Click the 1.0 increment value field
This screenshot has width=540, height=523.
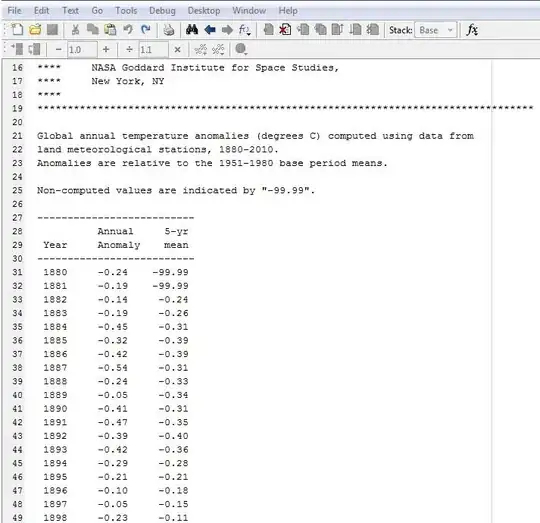[82, 50]
